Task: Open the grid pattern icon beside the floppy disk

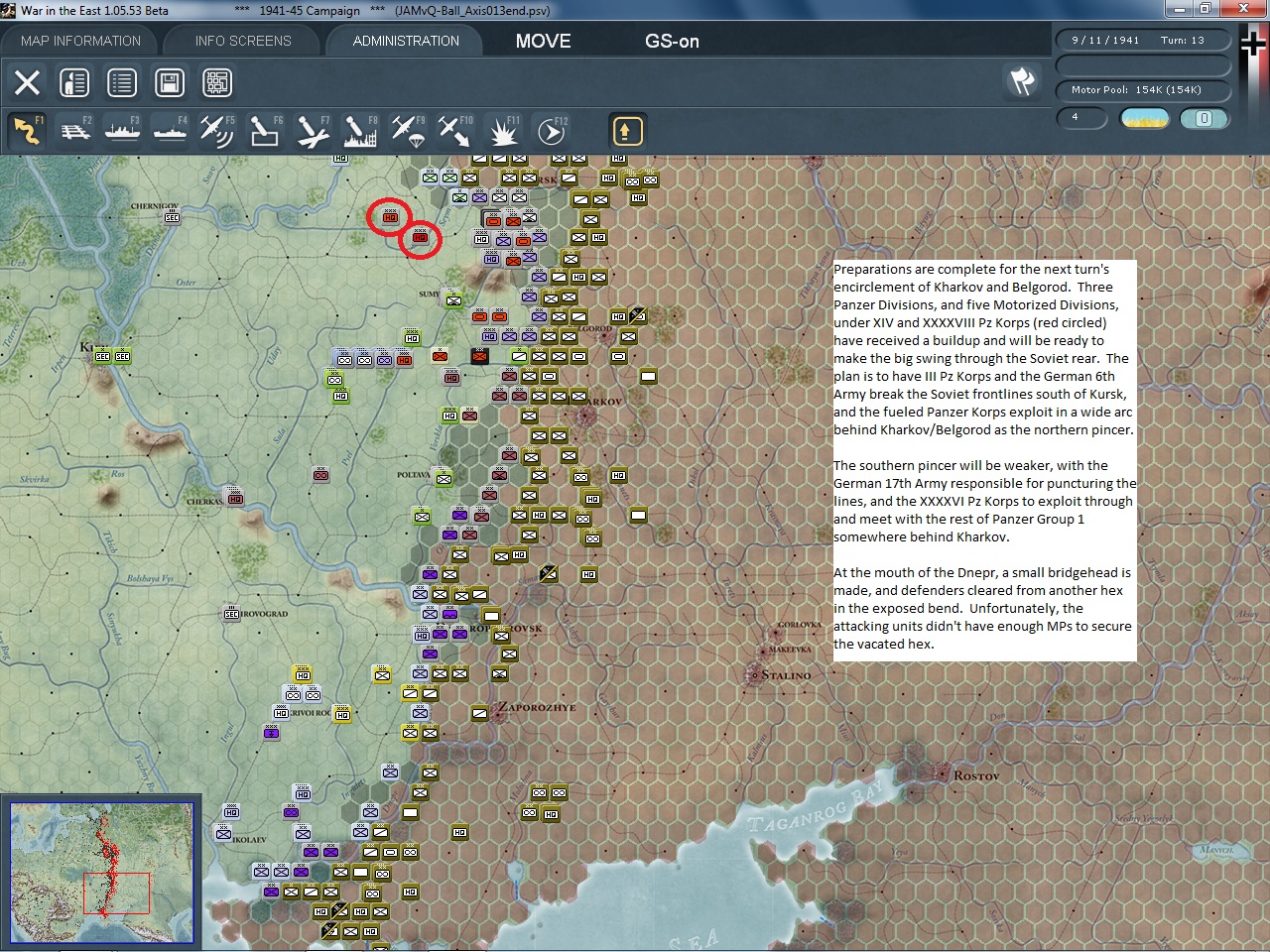Action: pyautogui.click(x=217, y=82)
